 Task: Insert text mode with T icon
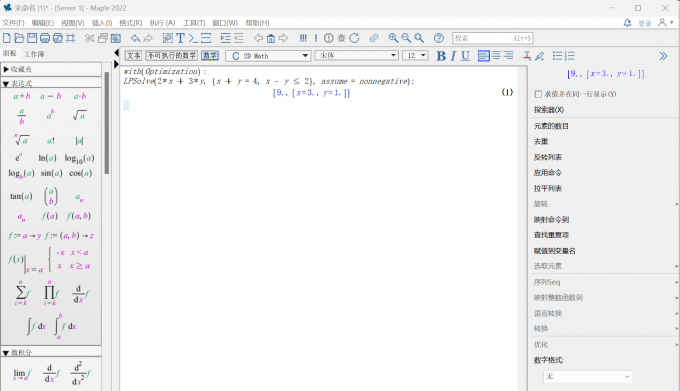(x=180, y=38)
